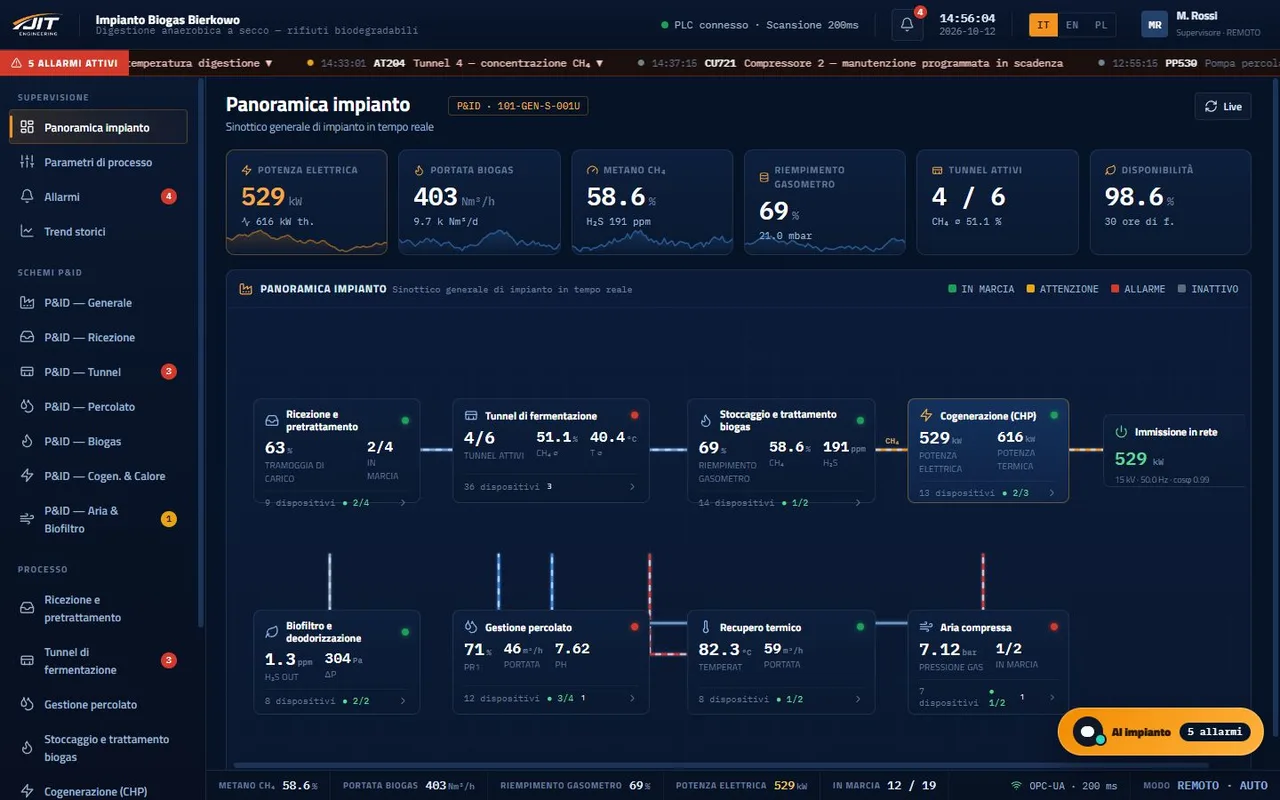Click the P&ID — Aria & Biofiltro wind icon
Image resolution: width=1280 pixels, height=800 pixels.
pyautogui.click(x=27, y=519)
